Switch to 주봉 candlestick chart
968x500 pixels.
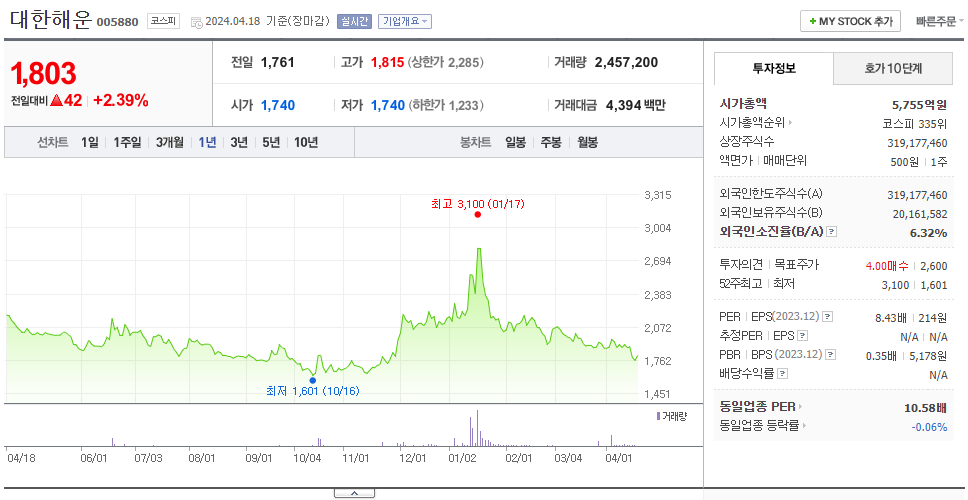click(x=551, y=143)
